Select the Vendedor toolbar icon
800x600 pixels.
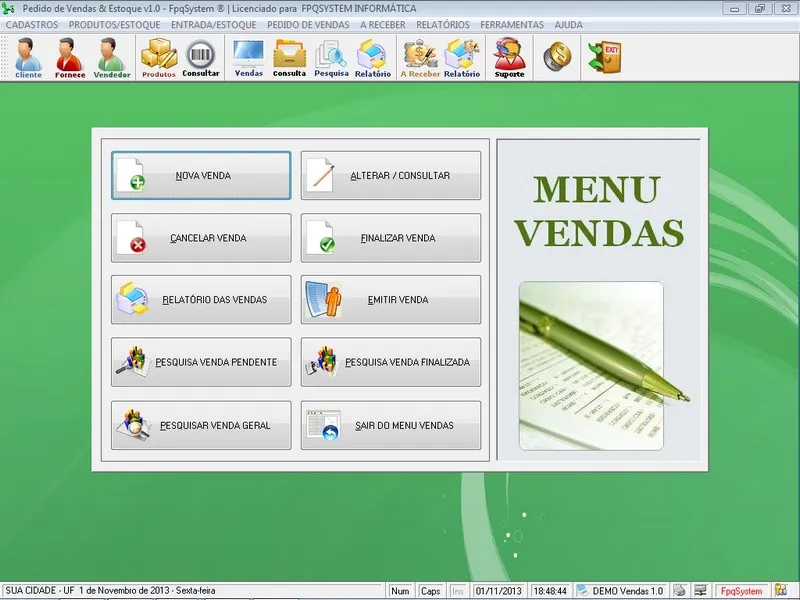coord(112,58)
